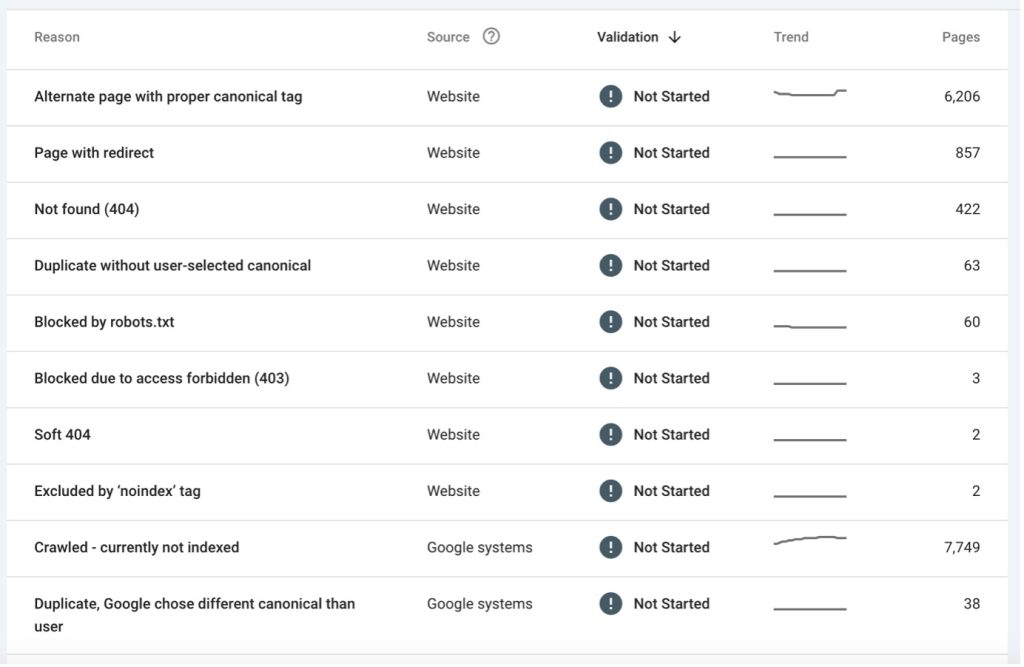The height and width of the screenshot is (667, 1024).
Task: Click the Trend column header
Action: [x=791, y=36]
